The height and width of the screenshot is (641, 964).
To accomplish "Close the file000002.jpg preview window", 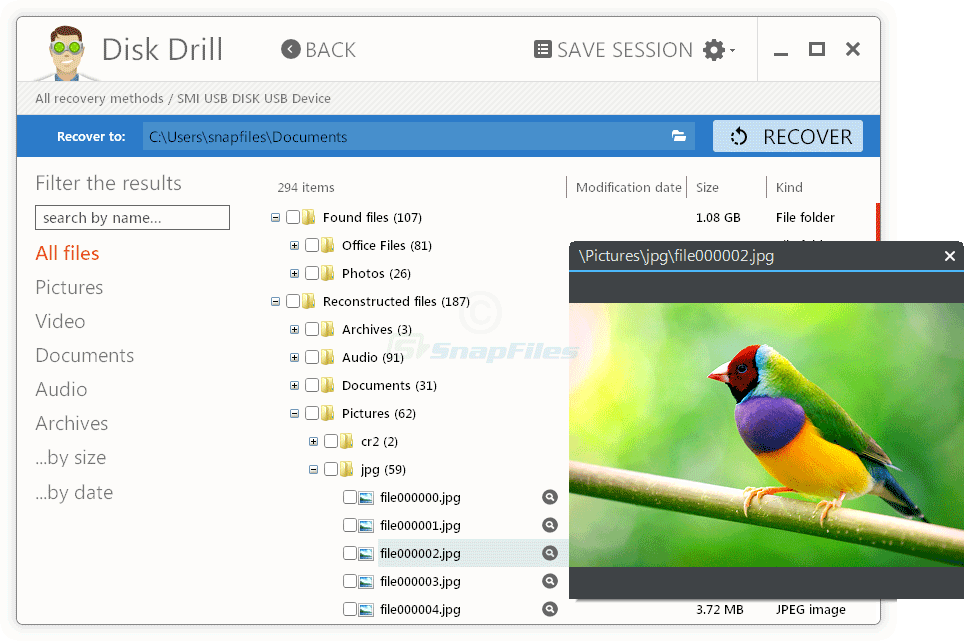I will pos(949,256).
